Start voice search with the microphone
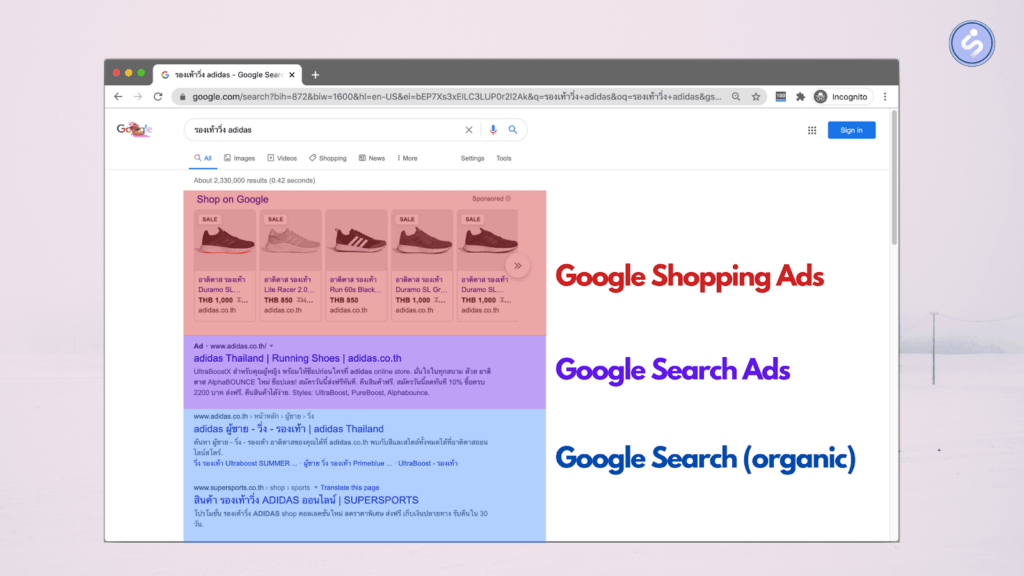 tap(493, 130)
